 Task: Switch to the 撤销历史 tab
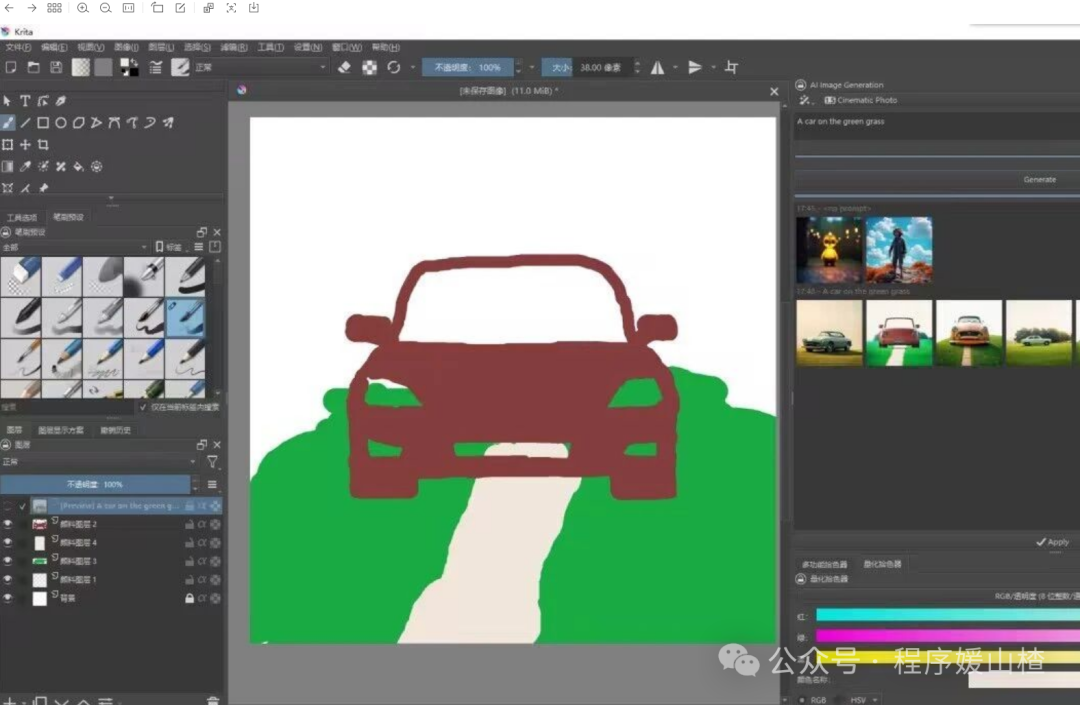[115, 430]
